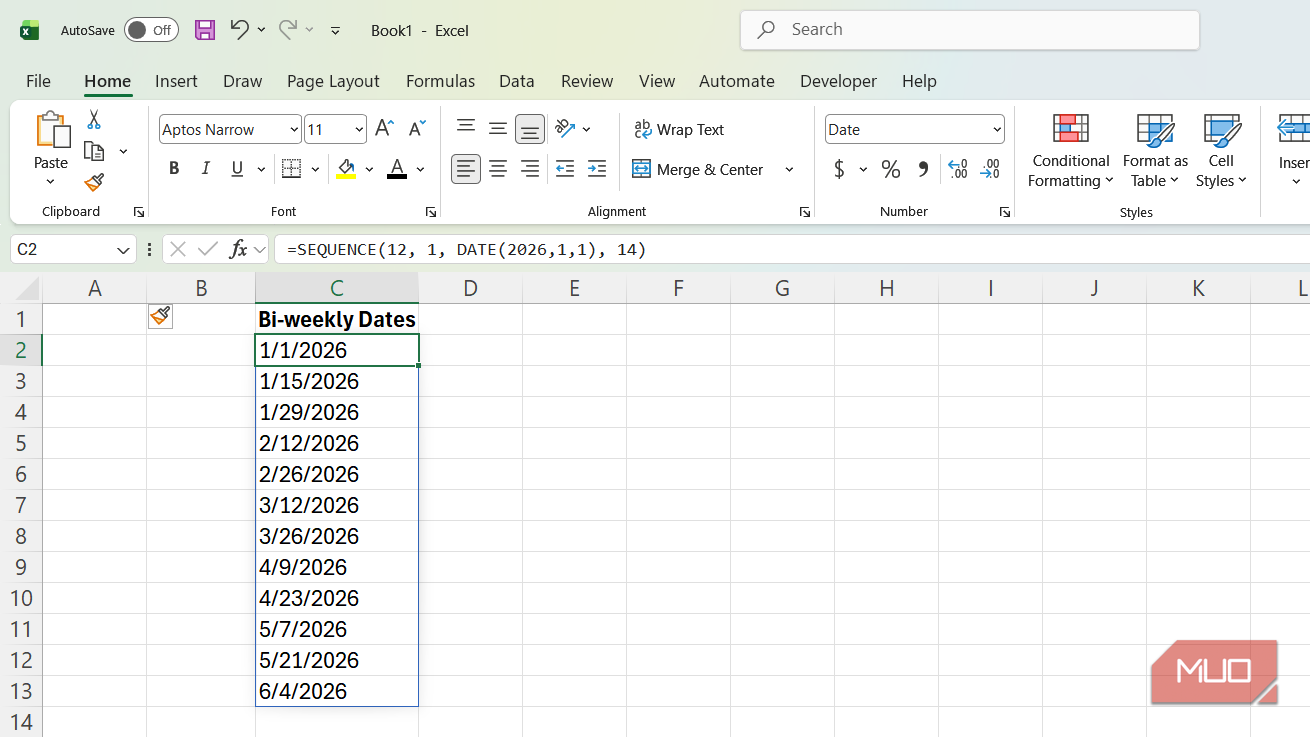
Task: Click the Merge & Center button
Action: (698, 169)
